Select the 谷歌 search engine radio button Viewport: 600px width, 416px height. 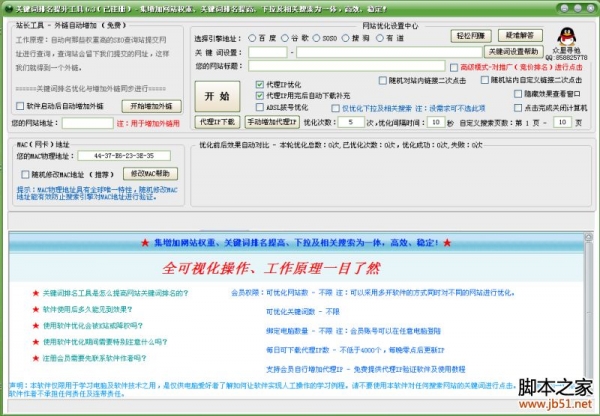point(285,38)
